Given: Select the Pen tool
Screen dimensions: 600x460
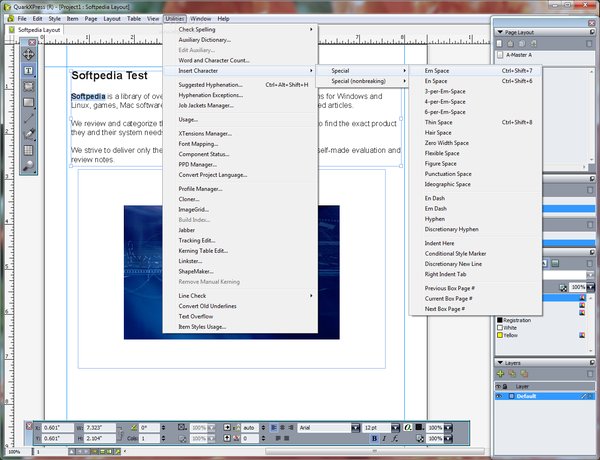Looking at the screenshot, I should [x=29, y=132].
